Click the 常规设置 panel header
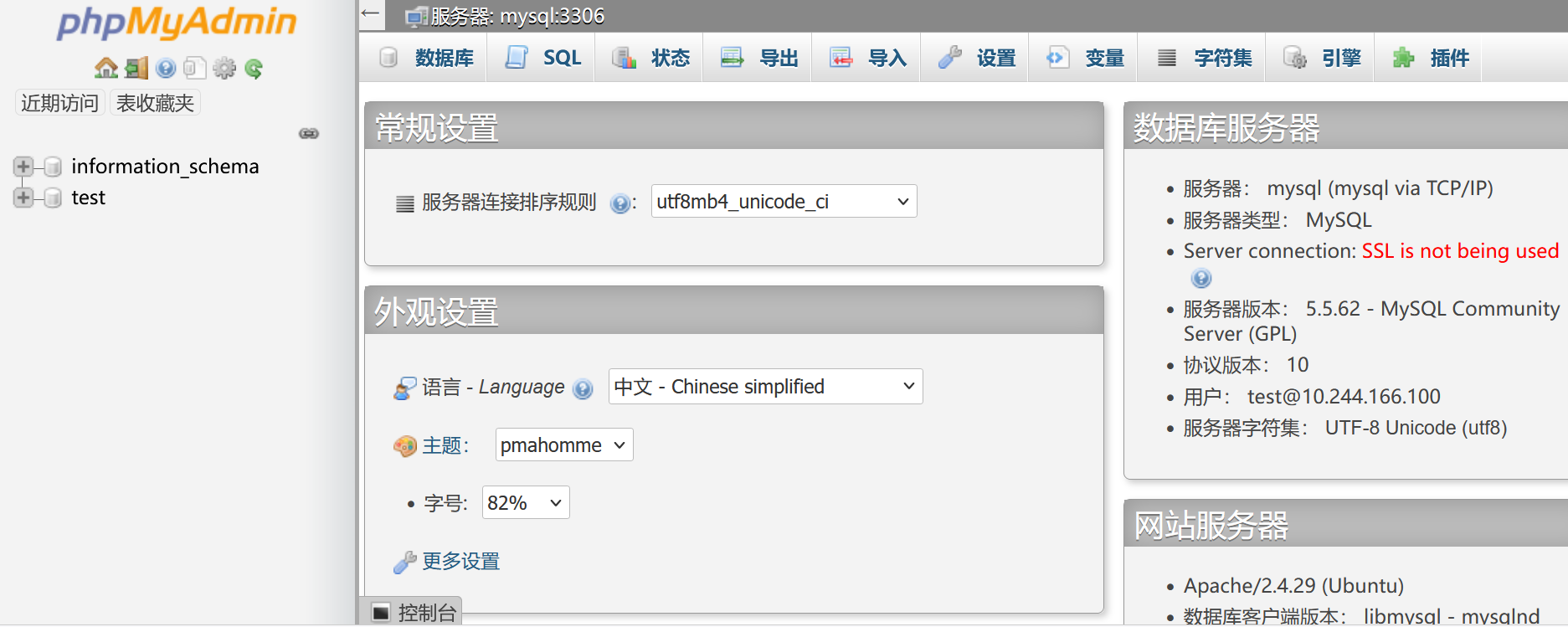1568x627 pixels. (x=734, y=126)
